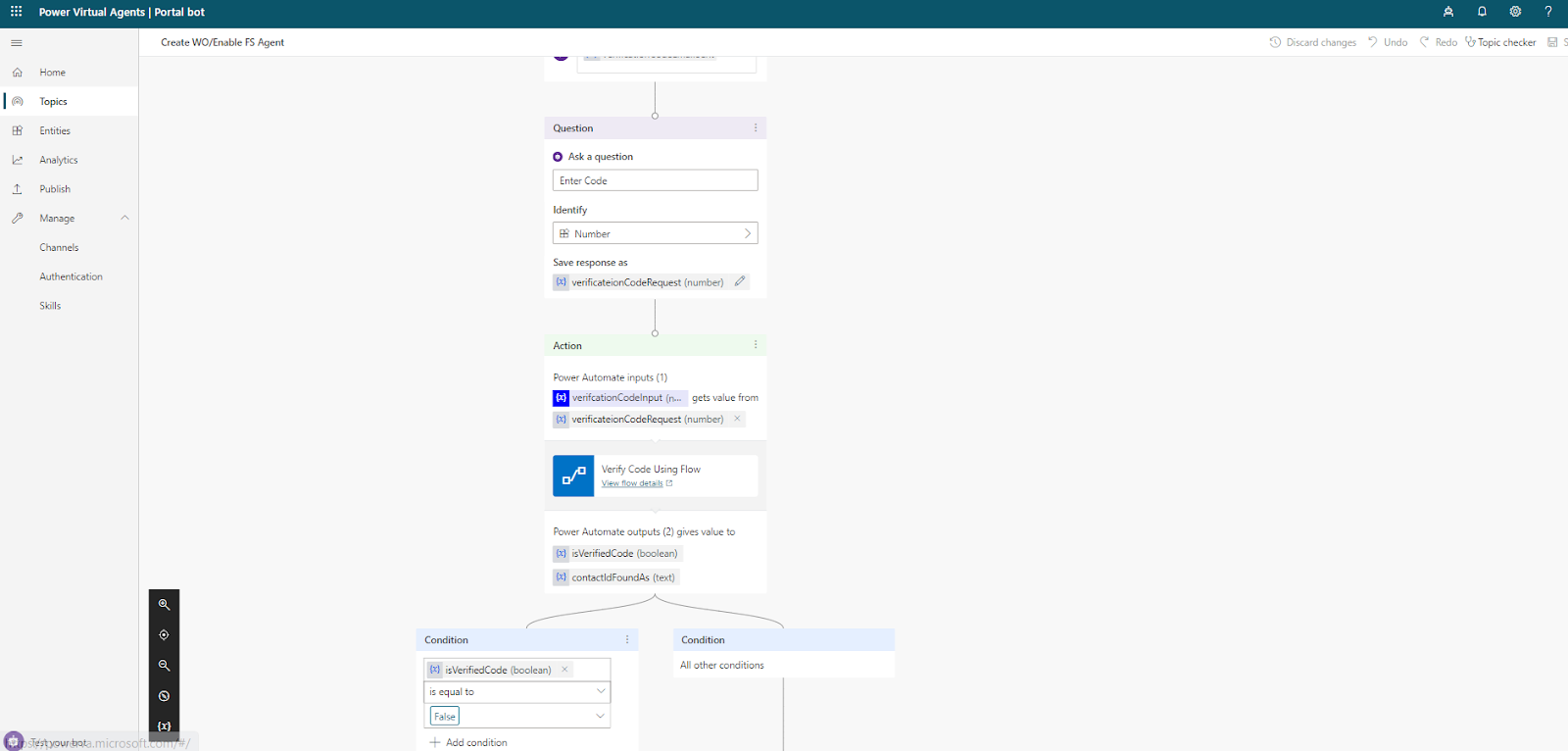The width and height of the screenshot is (1568, 751).
Task: Open the Action node options menu
Action: coord(756,345)
